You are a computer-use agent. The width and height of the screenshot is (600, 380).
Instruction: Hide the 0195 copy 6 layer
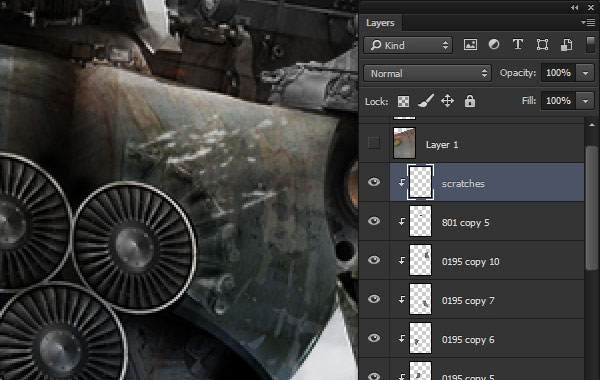pos(374,338)
